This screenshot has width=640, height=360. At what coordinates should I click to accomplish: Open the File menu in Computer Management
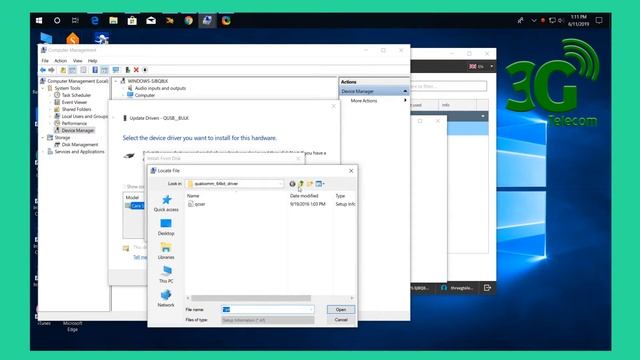(45, 61)
